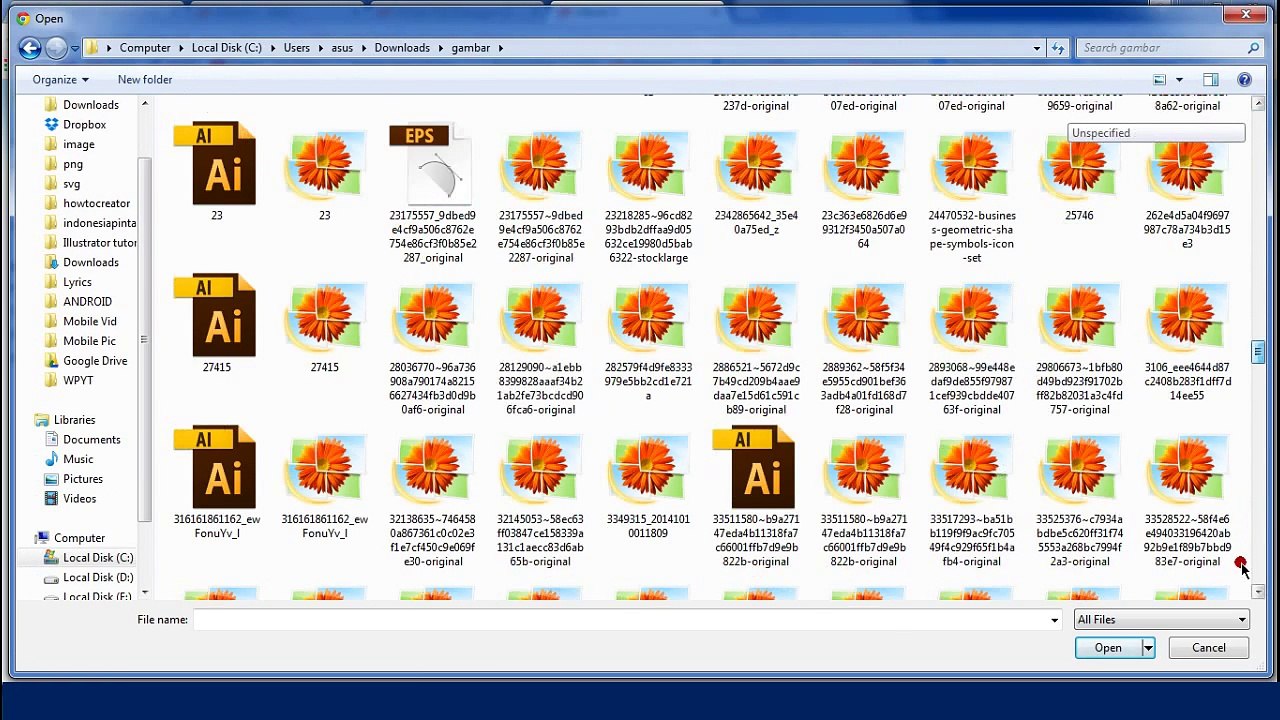The image size is (1280, 720).
Task: Select the picture file named 27415
Action: pos(324,324)
